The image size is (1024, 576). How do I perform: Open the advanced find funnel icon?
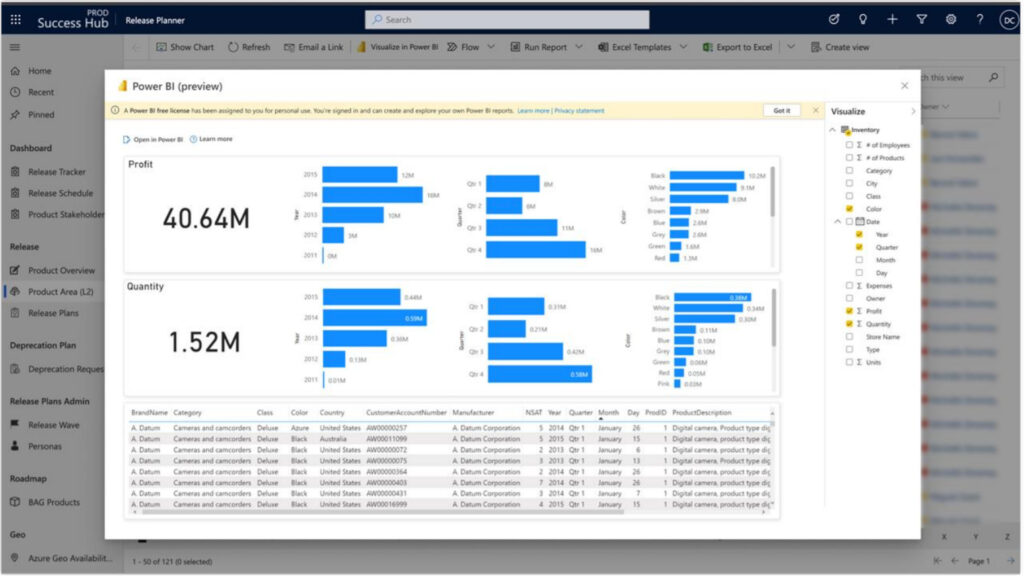coord(921,20)
